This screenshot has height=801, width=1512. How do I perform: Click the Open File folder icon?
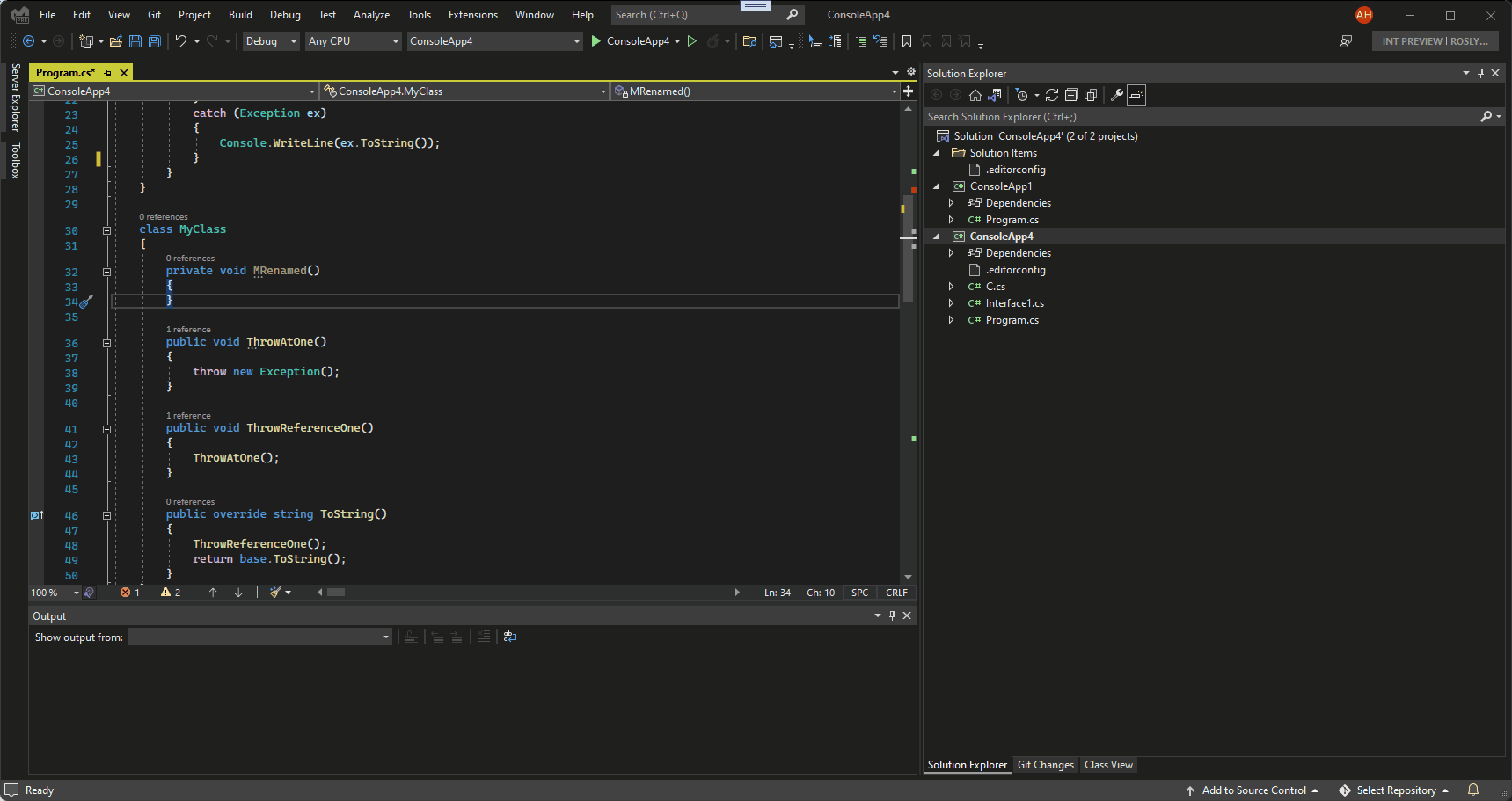pos(115,41)
